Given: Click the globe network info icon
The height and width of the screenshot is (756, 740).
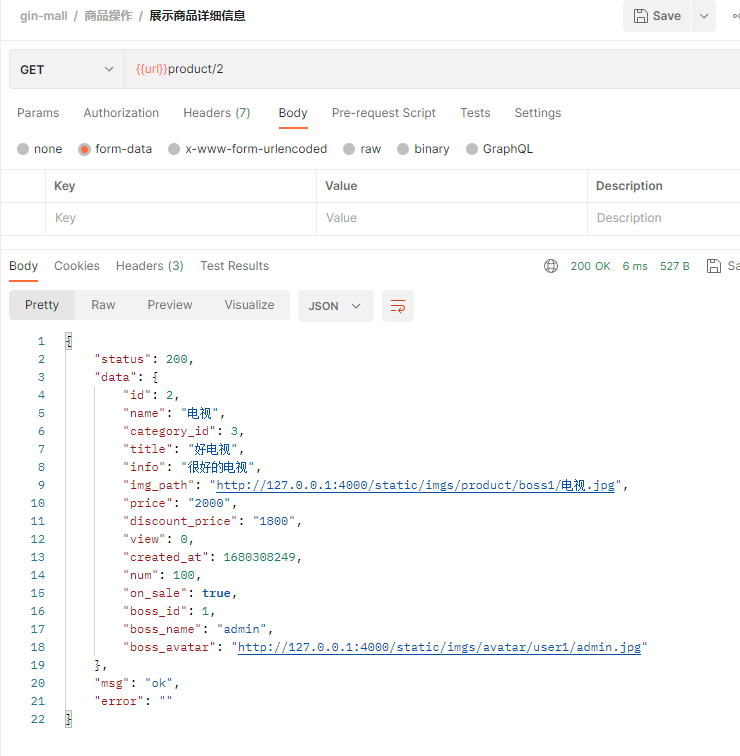Looking at the screenshot, I should tap(551, 266).
